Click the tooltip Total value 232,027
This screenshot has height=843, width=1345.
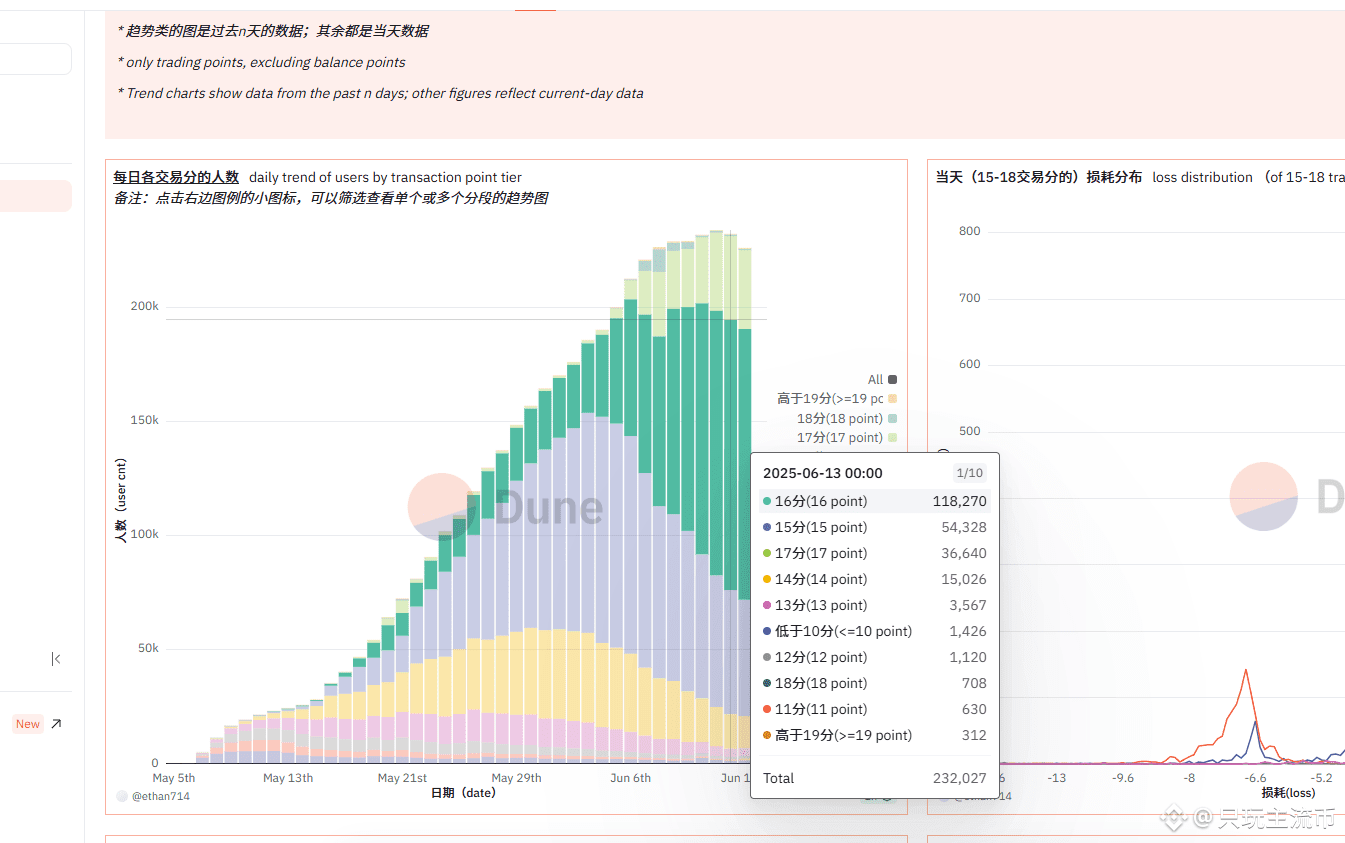coord(959,778)
